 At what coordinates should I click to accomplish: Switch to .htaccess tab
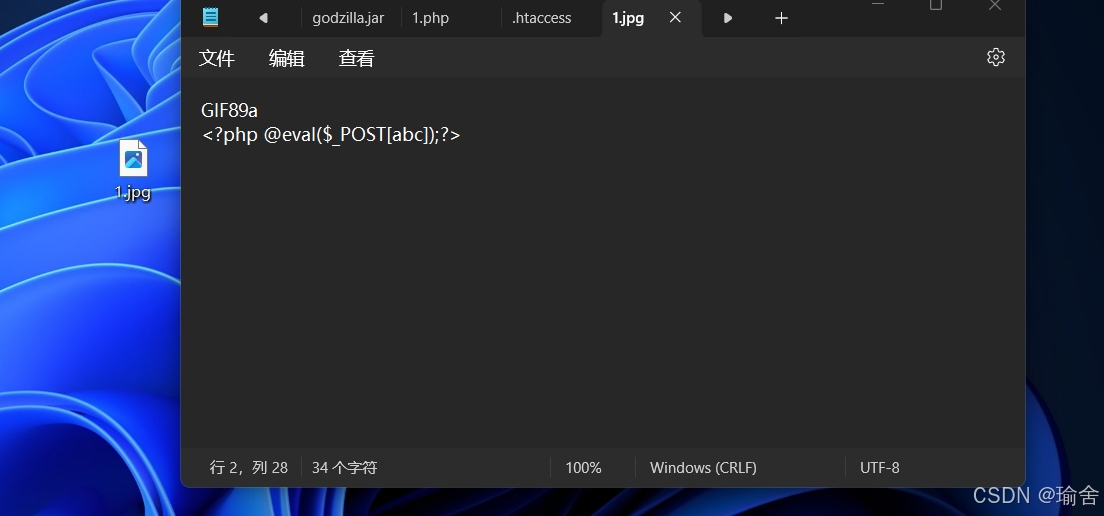pyautogui.click(x=541, y=18)
